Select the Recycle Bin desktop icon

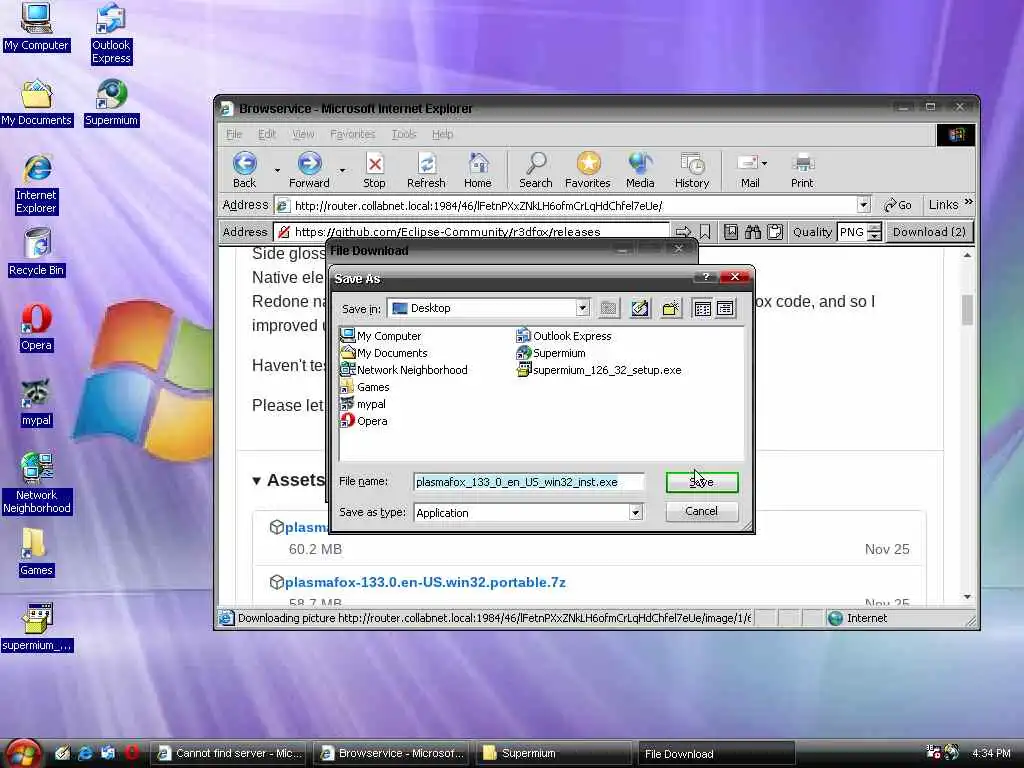[x=37, y=253]
